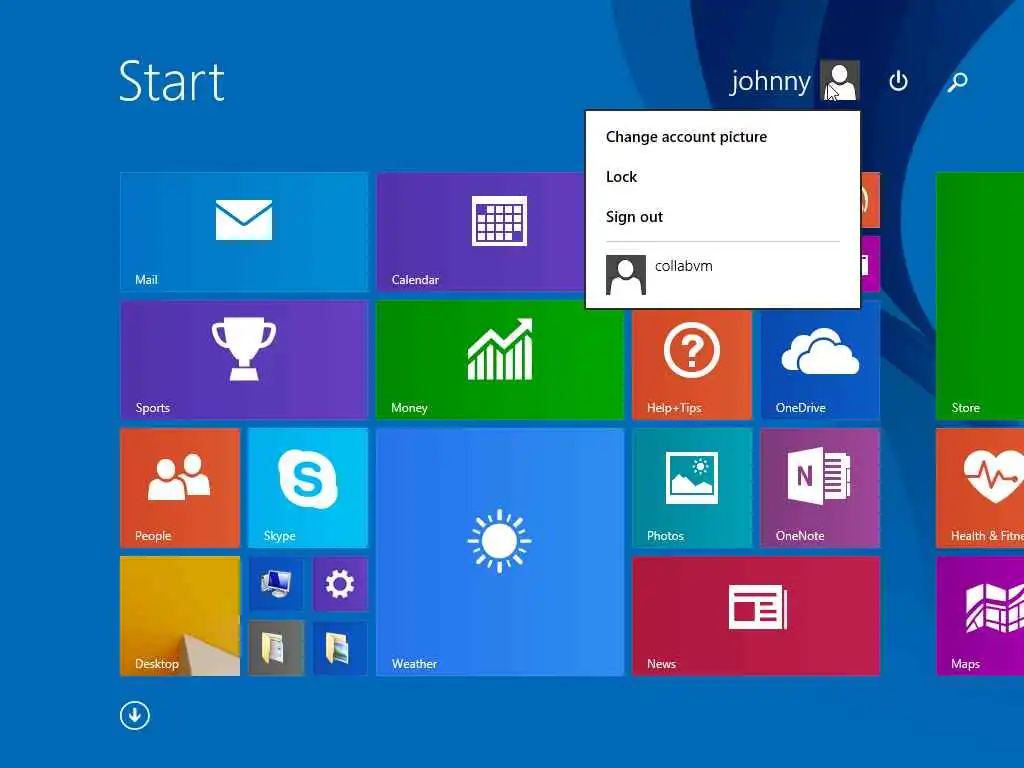
Task: Select Lock in the account menu
Action: point(621,177)
